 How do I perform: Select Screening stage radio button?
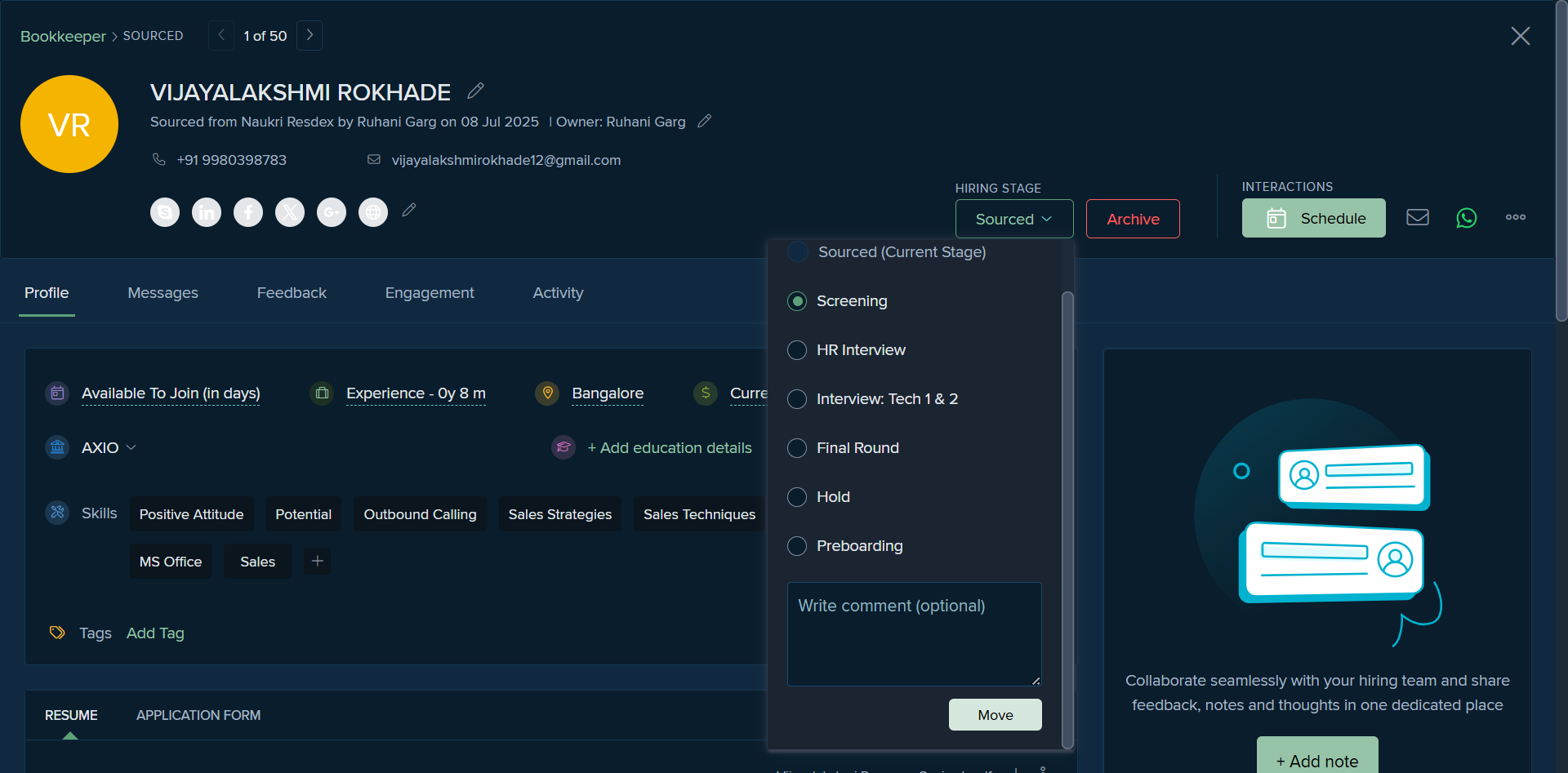797,301
